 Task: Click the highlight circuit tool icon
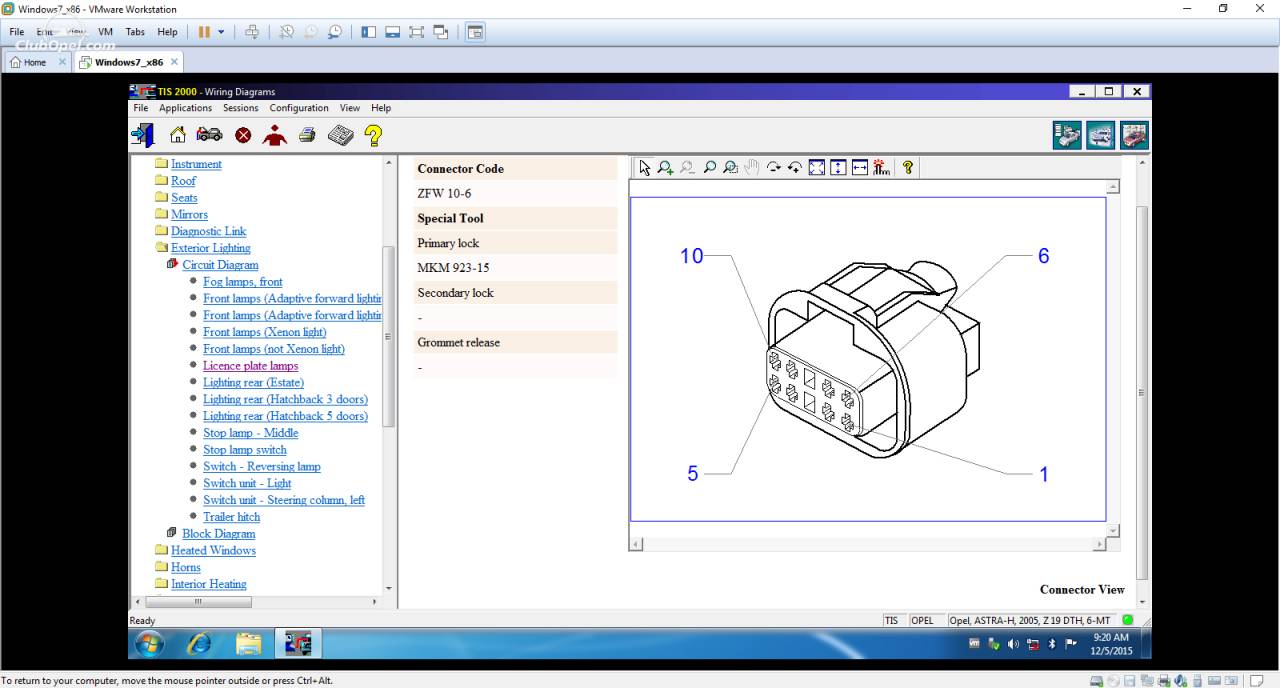coord(881,168)
